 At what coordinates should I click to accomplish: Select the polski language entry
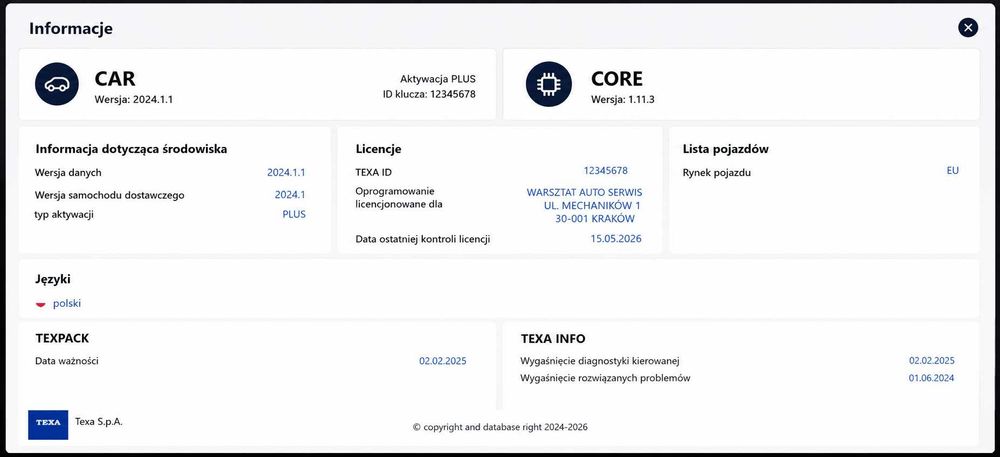click(x=67, y=303)
